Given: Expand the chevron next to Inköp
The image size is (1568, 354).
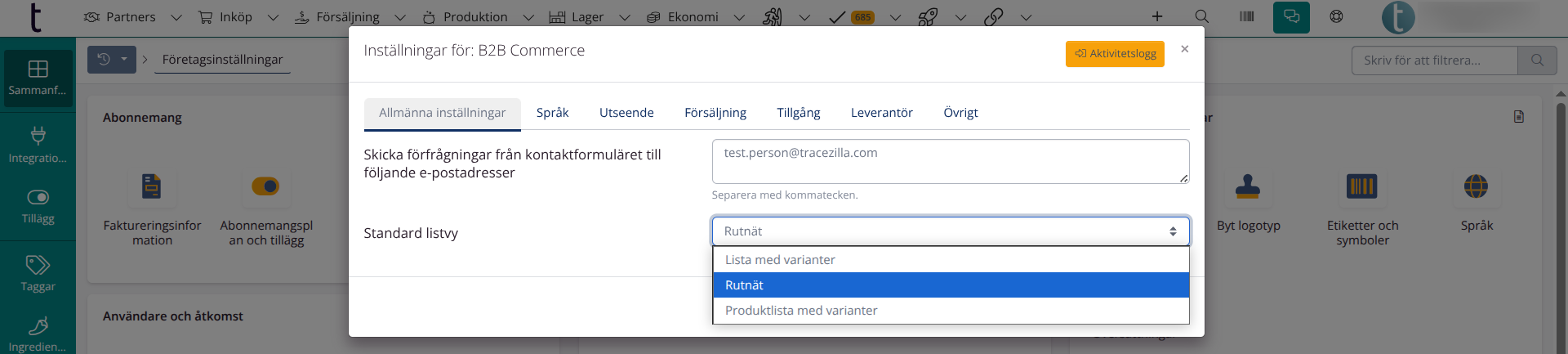Looking at the screenshot, I should click(273, 17).
